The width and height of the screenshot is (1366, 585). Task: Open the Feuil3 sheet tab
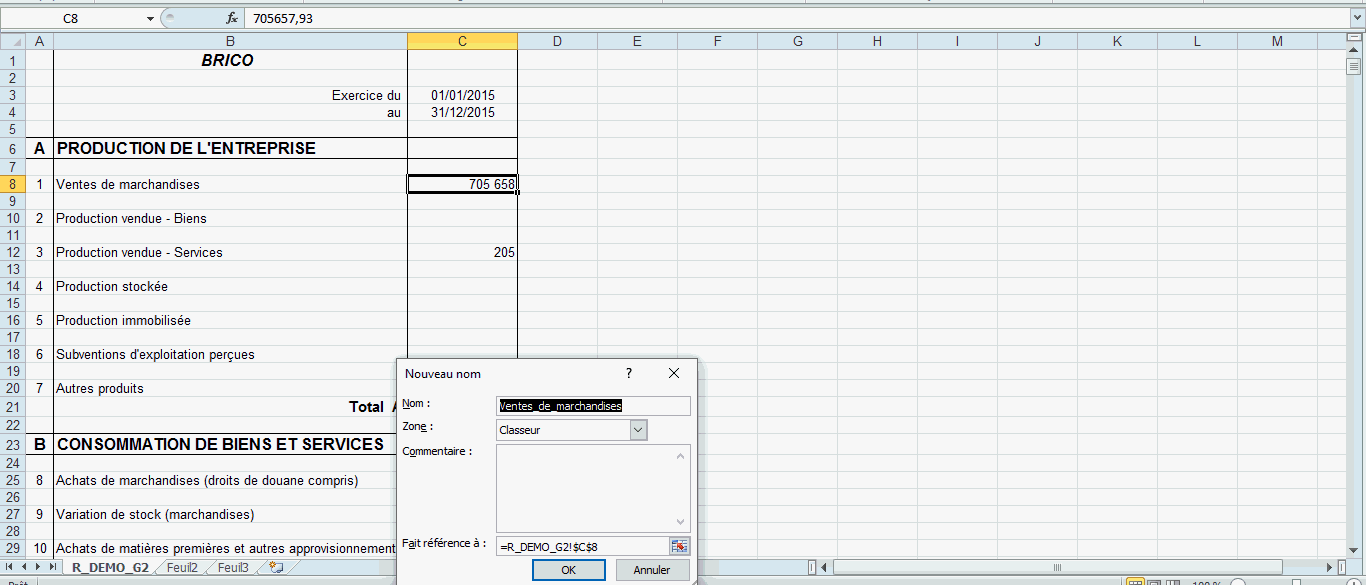click(233, 568)
